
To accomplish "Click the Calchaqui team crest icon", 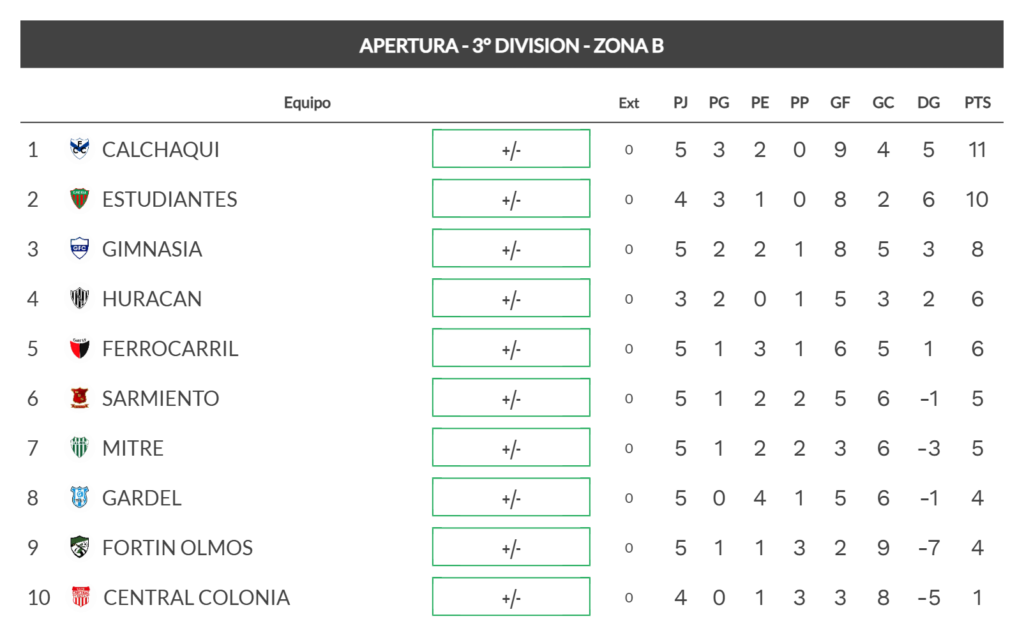I will tap(79, 149).
